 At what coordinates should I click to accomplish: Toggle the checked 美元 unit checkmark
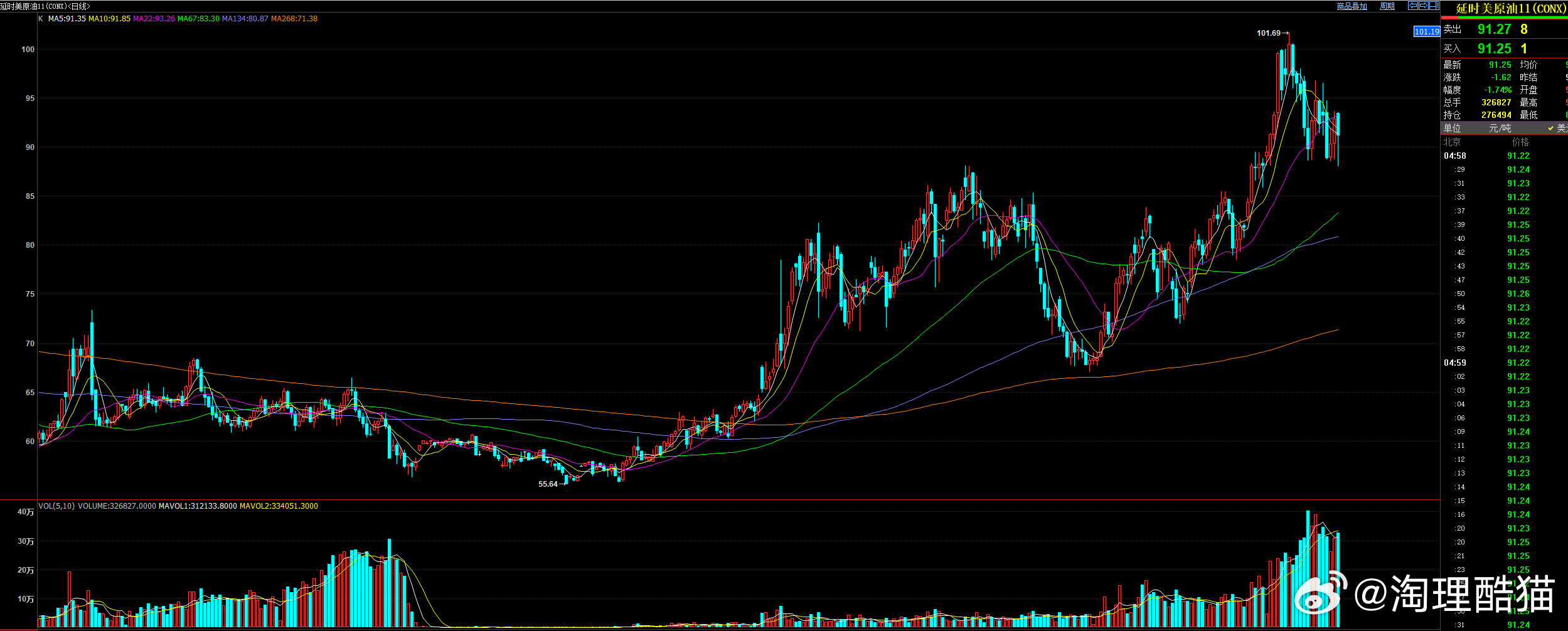coord(1550,128)
